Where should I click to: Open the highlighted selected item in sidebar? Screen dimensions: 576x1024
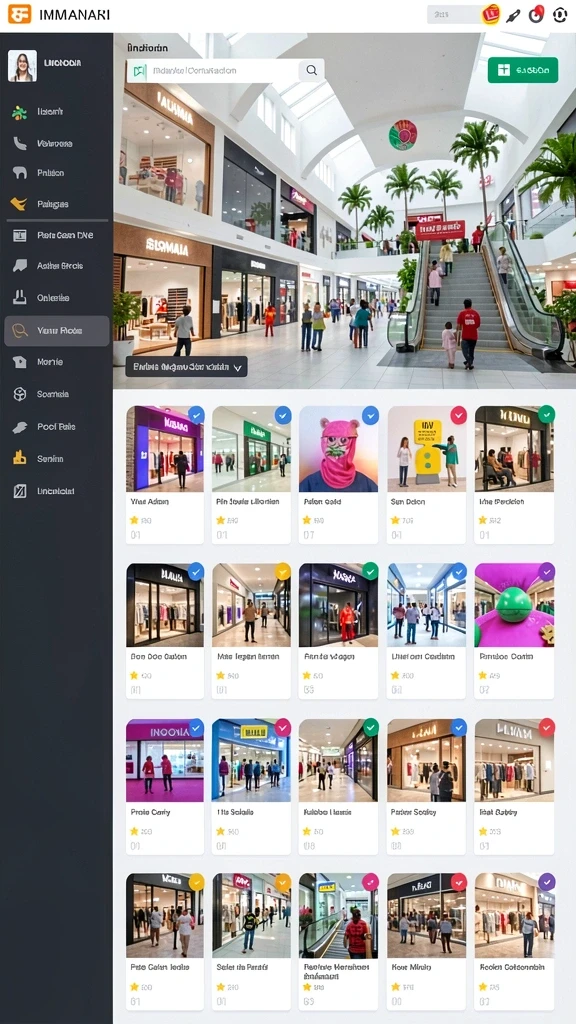pyautogui.click(x=57, y=330)
